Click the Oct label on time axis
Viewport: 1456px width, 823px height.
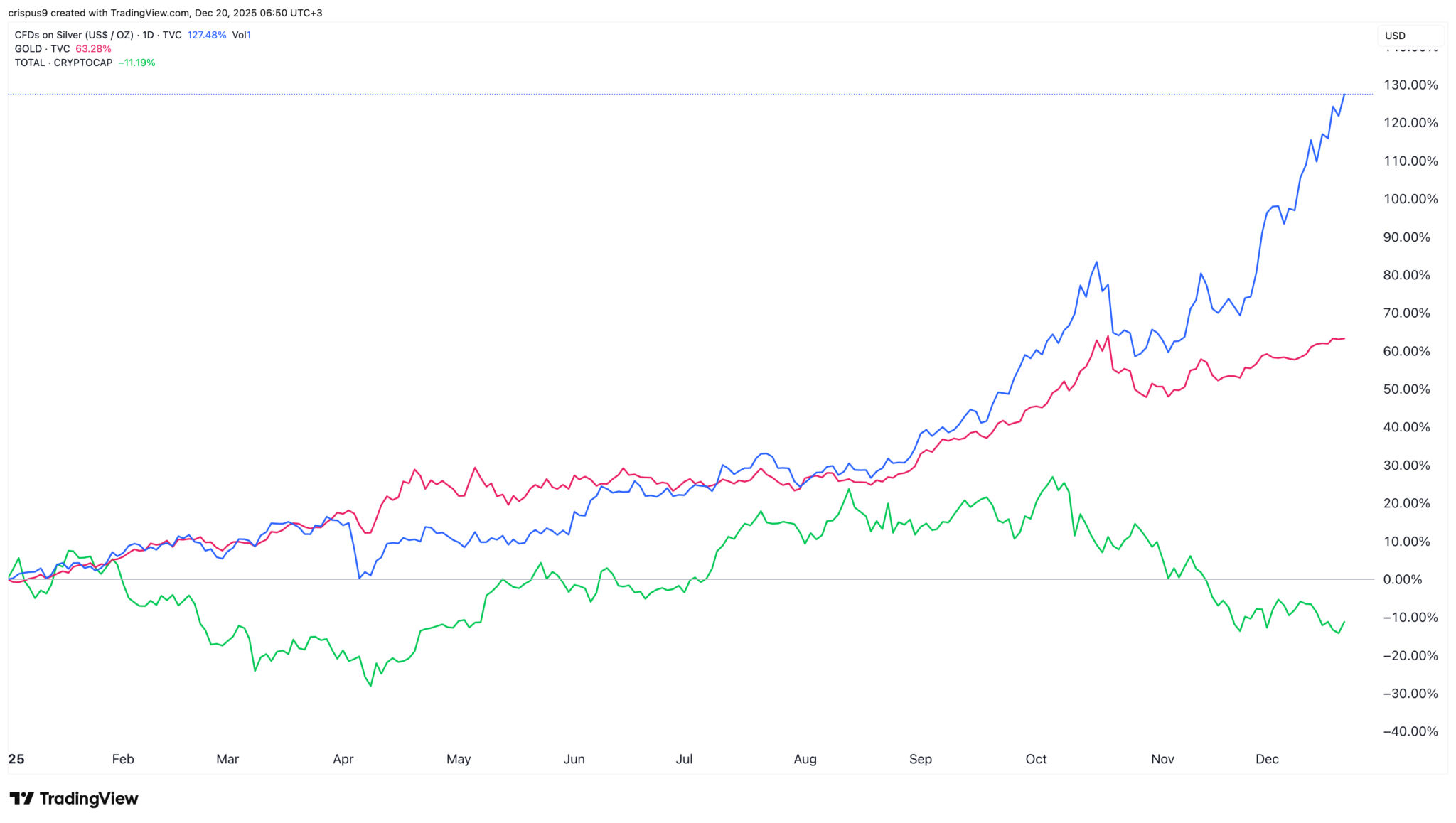(1036, 759)
